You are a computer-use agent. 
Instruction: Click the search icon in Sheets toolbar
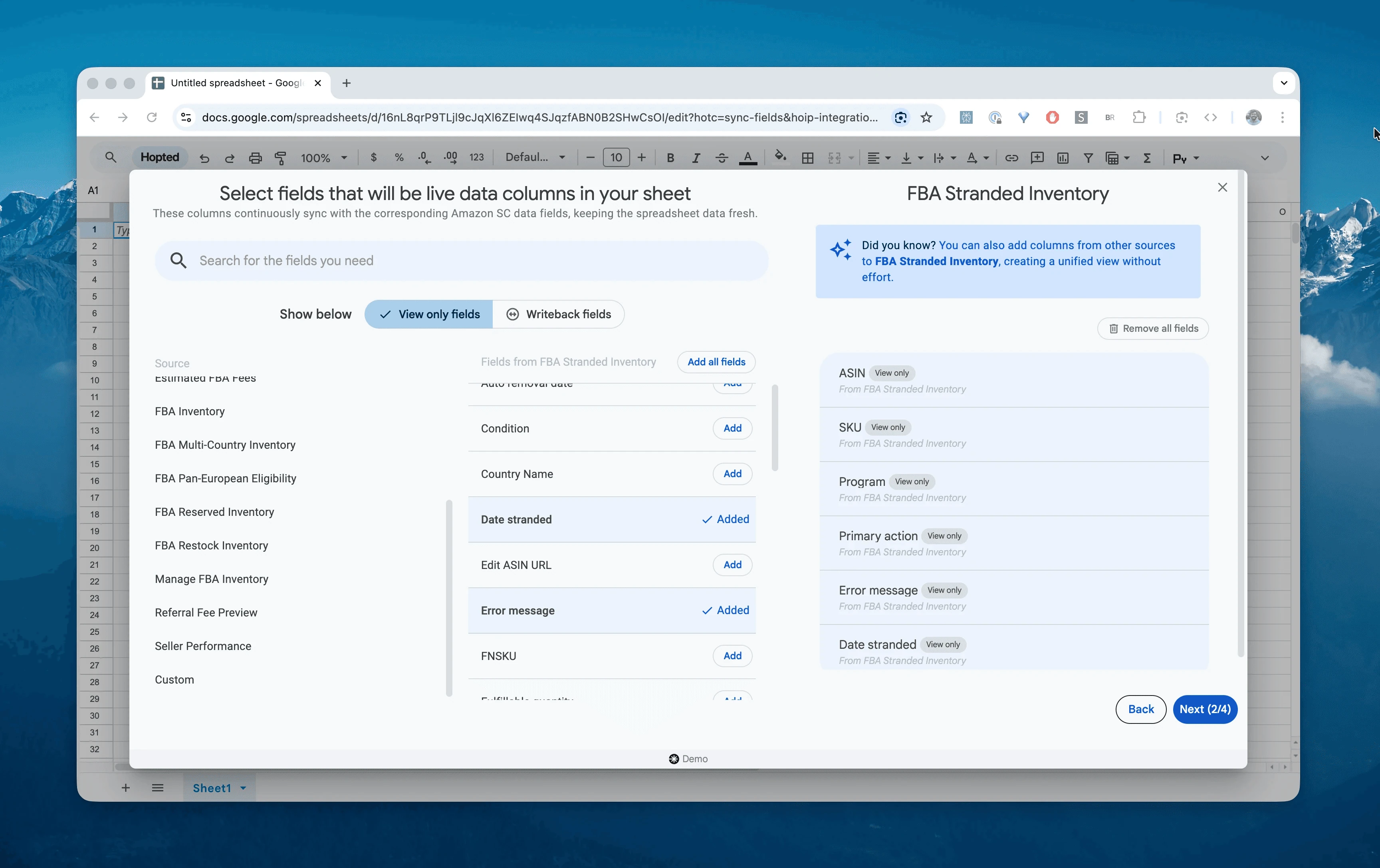[x=111, y=157]
